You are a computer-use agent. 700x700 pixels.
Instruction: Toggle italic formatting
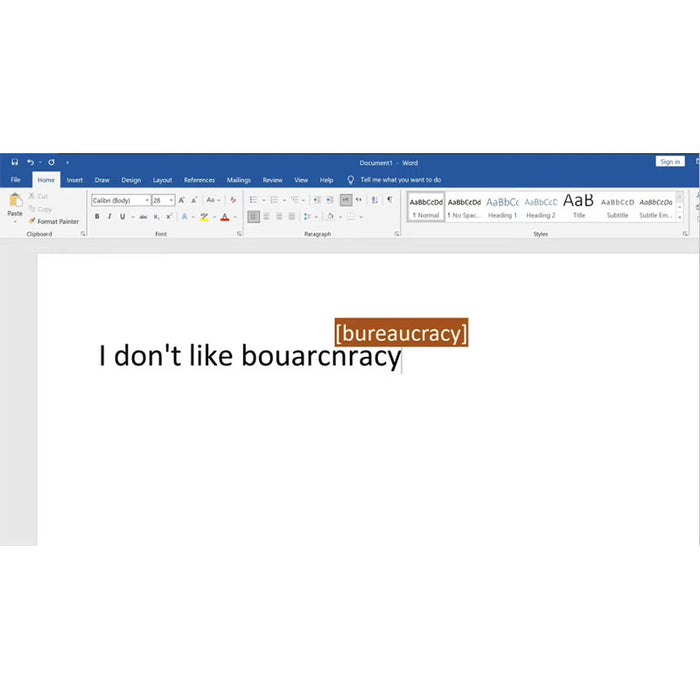(109, 217)
